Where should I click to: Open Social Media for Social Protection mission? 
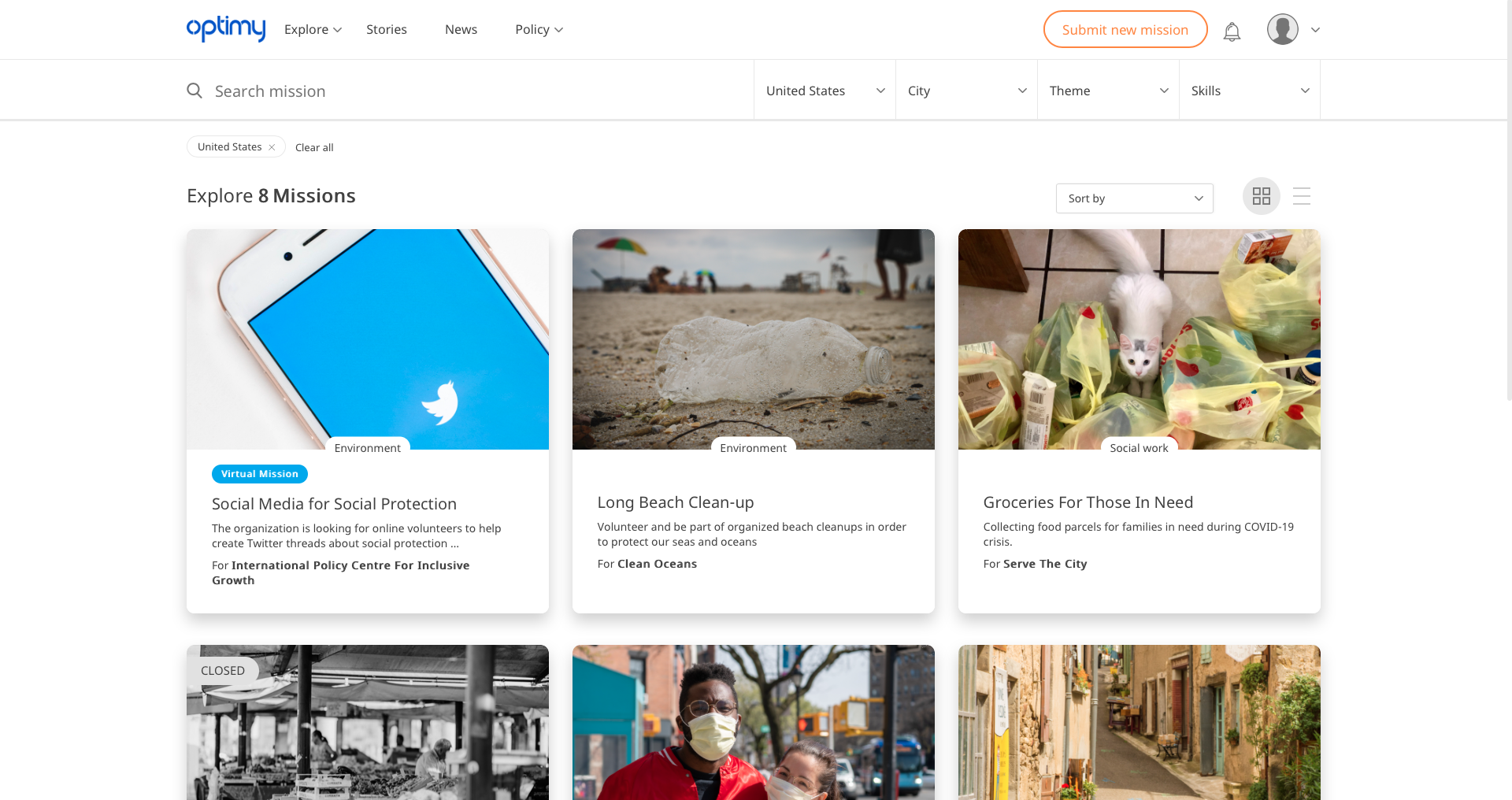(x=334, y=504)
